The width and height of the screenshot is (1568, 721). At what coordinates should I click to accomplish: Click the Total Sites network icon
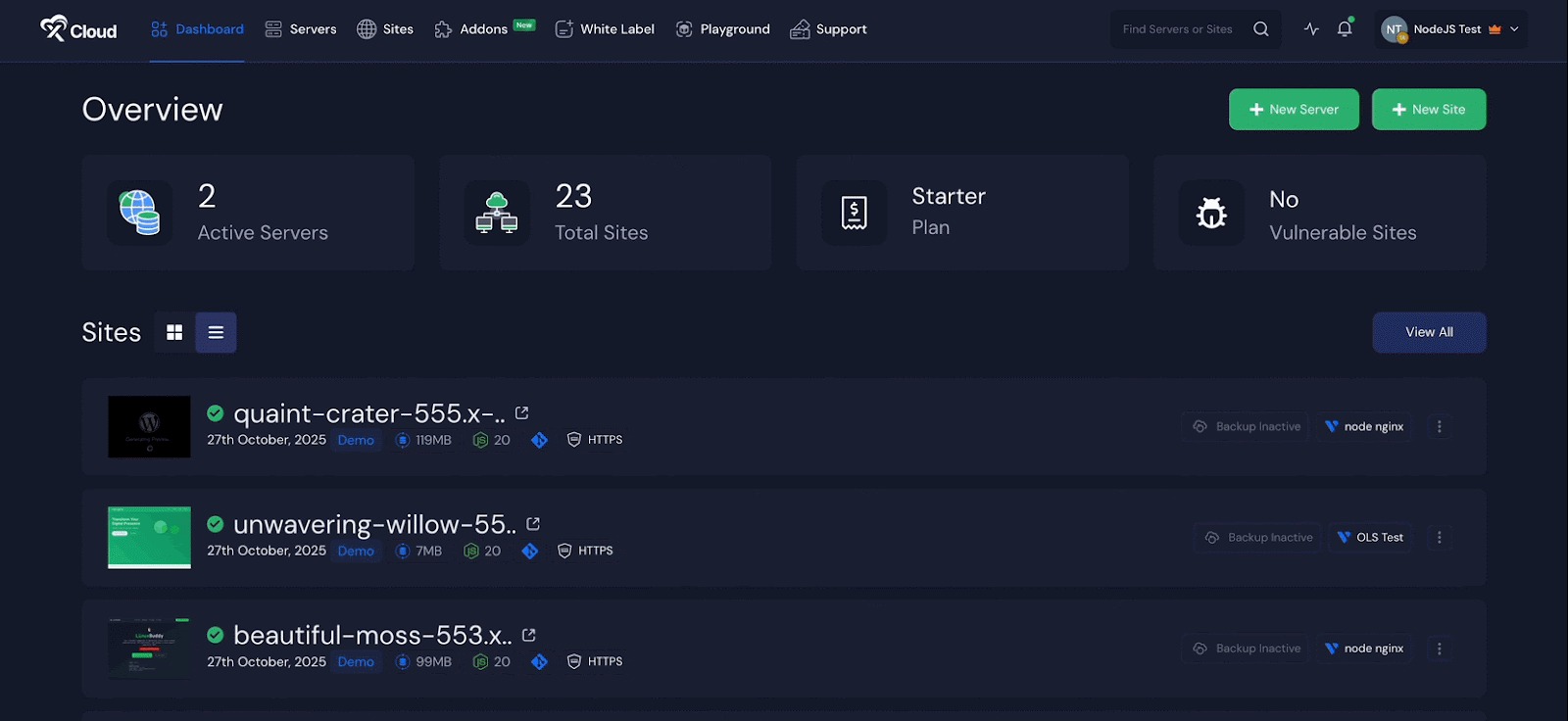point(497,213)
